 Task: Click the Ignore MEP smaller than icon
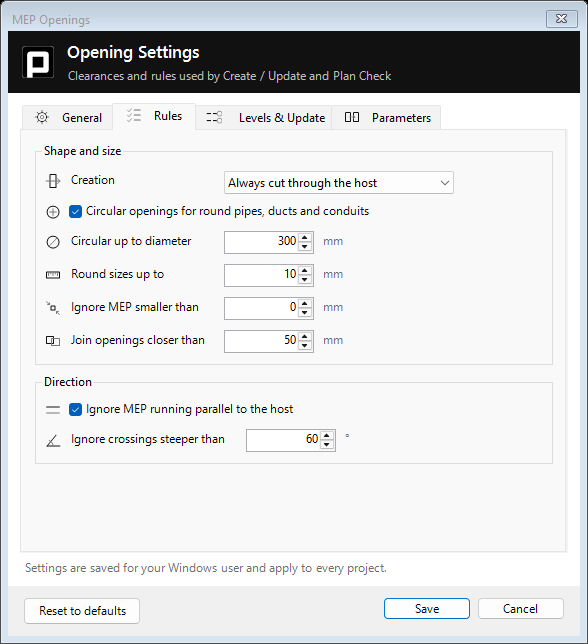click(53, 308)
